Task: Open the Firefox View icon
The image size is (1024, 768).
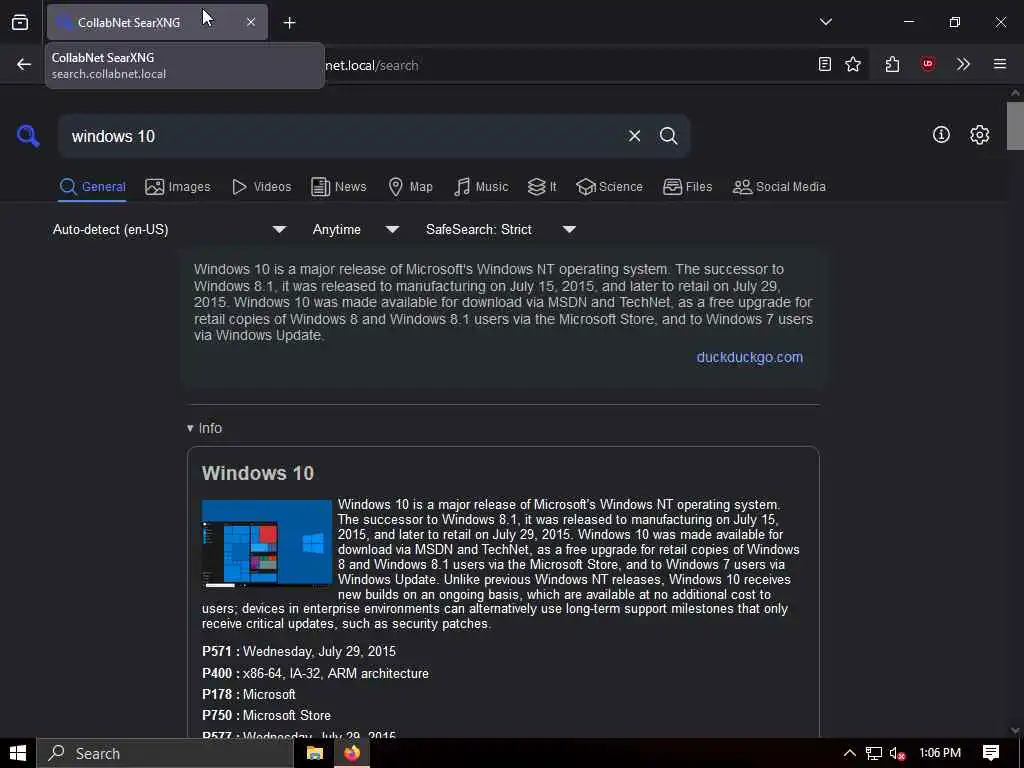Action: [x=20, y=22]
